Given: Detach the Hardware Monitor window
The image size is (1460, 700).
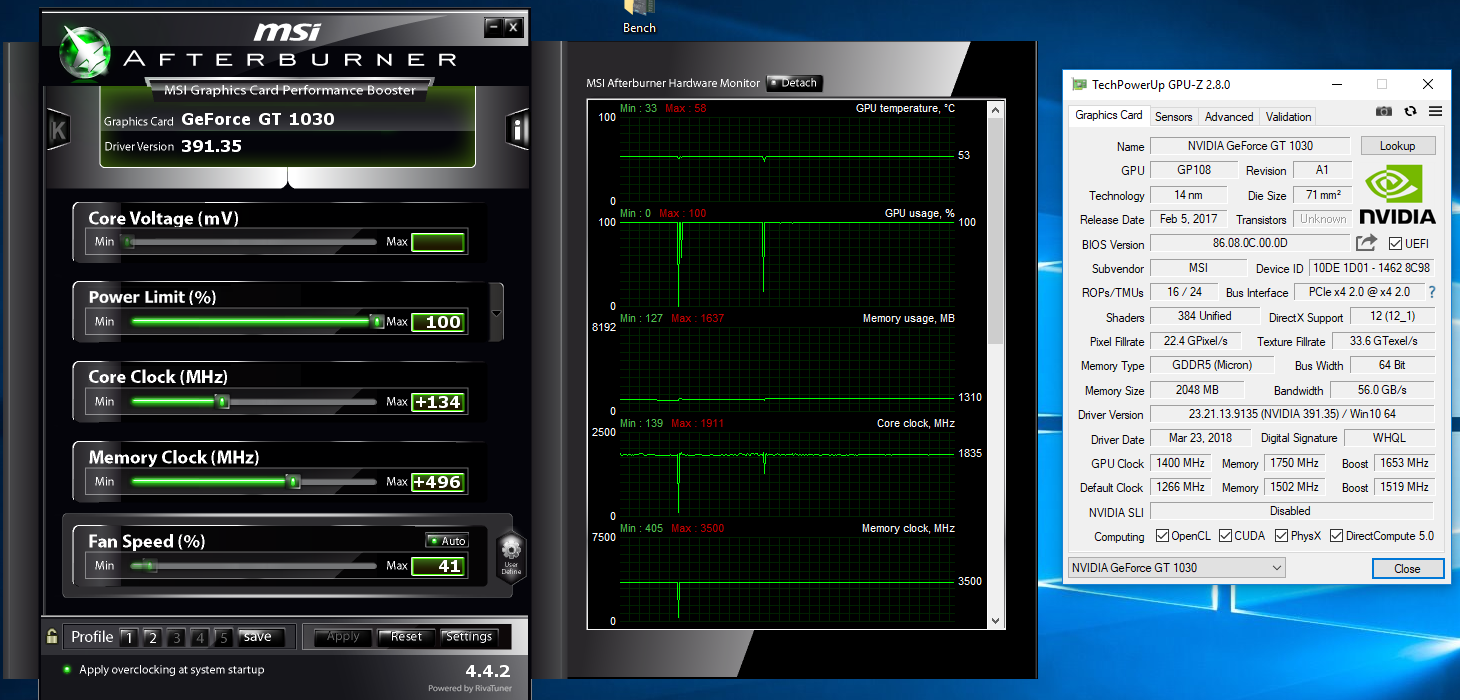Looking at the screenshot, I should pos(795,83).
